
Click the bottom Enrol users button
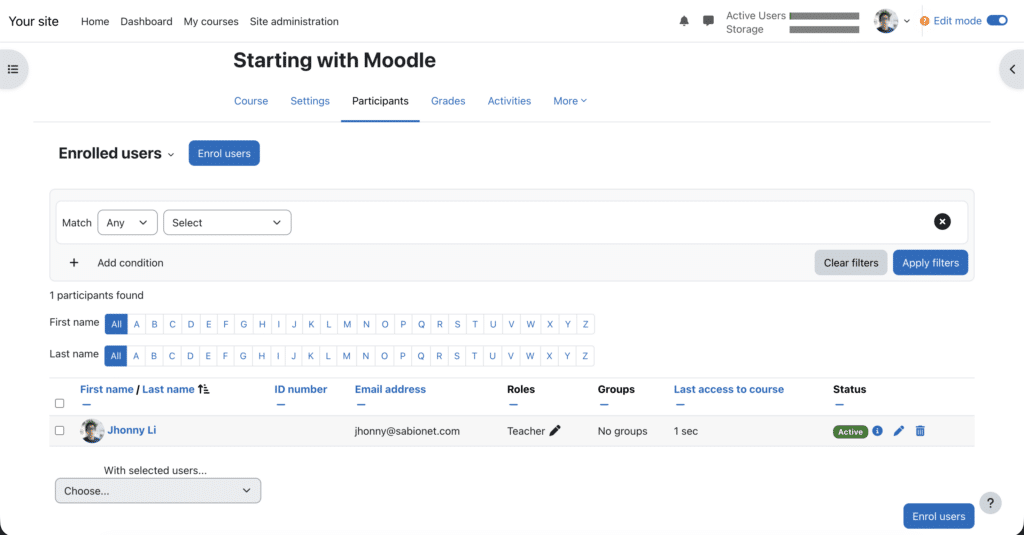[938, 516]
